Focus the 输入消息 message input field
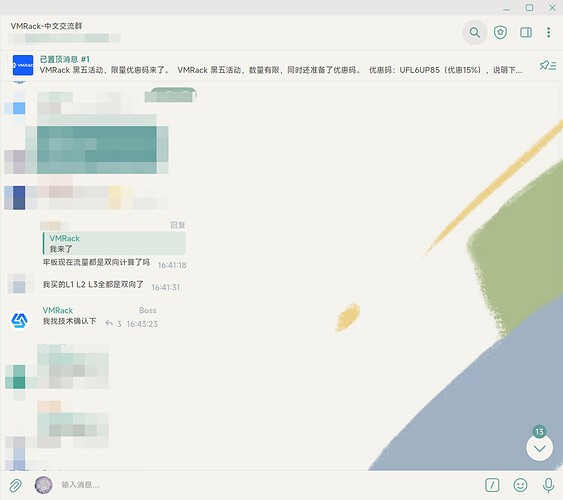Image resolution: width=563 pixels, height=500 pixels. pos(269,485)
